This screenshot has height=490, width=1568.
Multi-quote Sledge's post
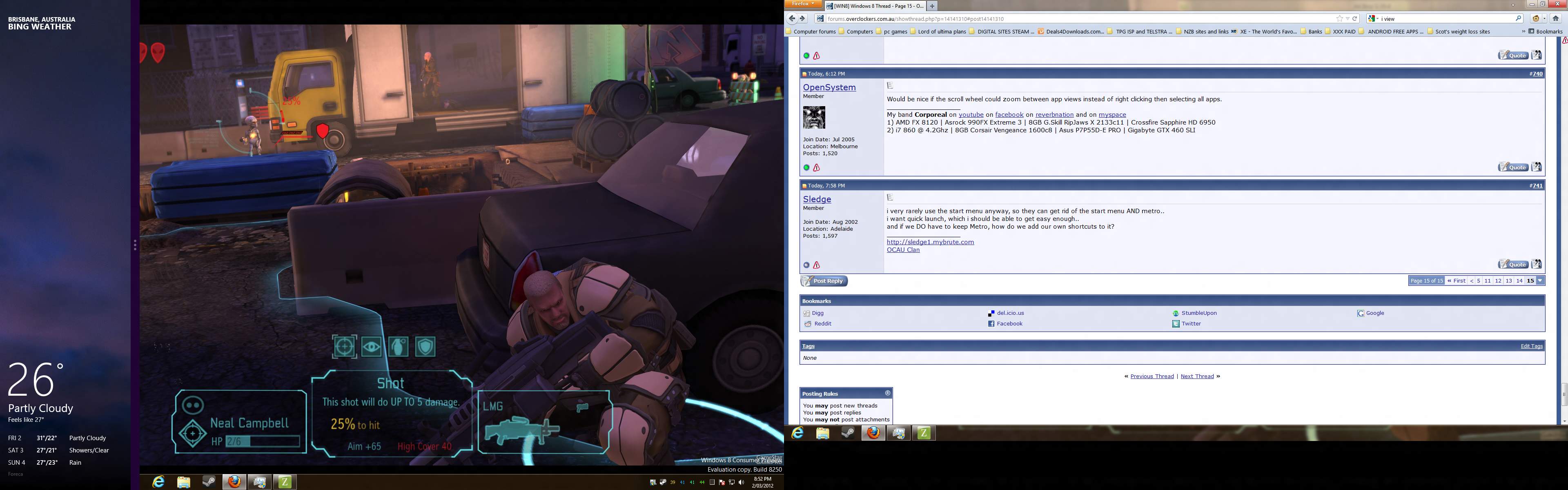(x=1536, y=264)
